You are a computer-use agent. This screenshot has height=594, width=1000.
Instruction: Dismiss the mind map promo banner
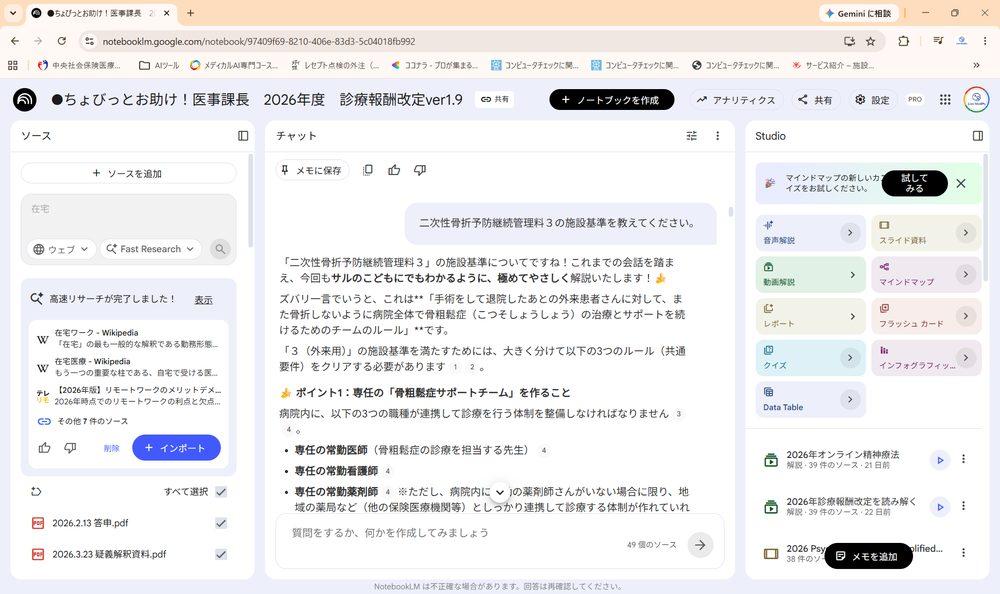[961, 184]
